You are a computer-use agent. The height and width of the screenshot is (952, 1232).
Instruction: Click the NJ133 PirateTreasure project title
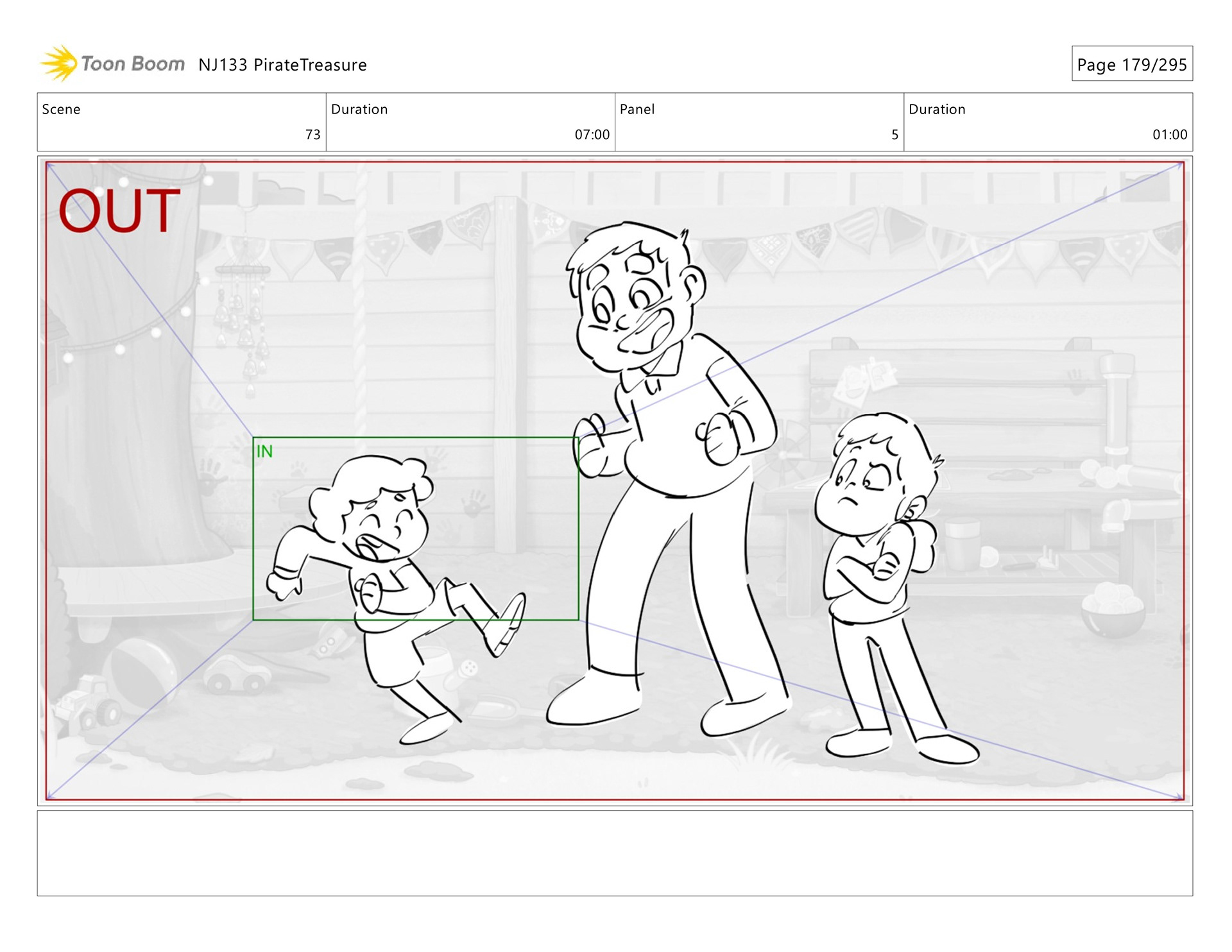point(282,65)
